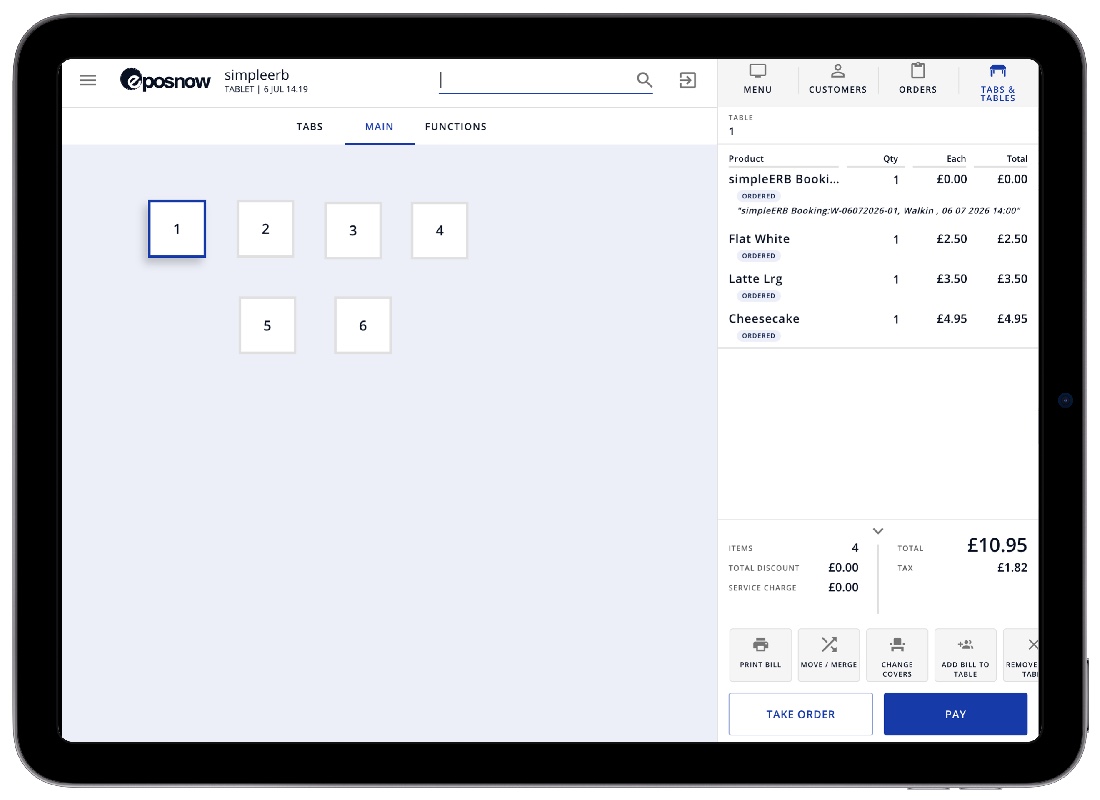Collapse the totals panel chevron
1100x800 pixels.
[x=878, y=531]
